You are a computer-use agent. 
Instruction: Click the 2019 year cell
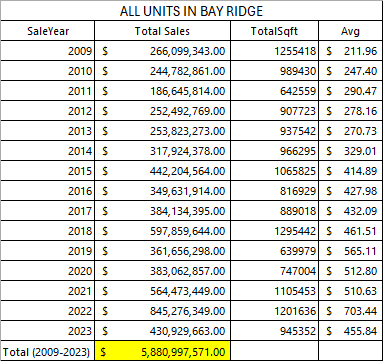(48, 251)
